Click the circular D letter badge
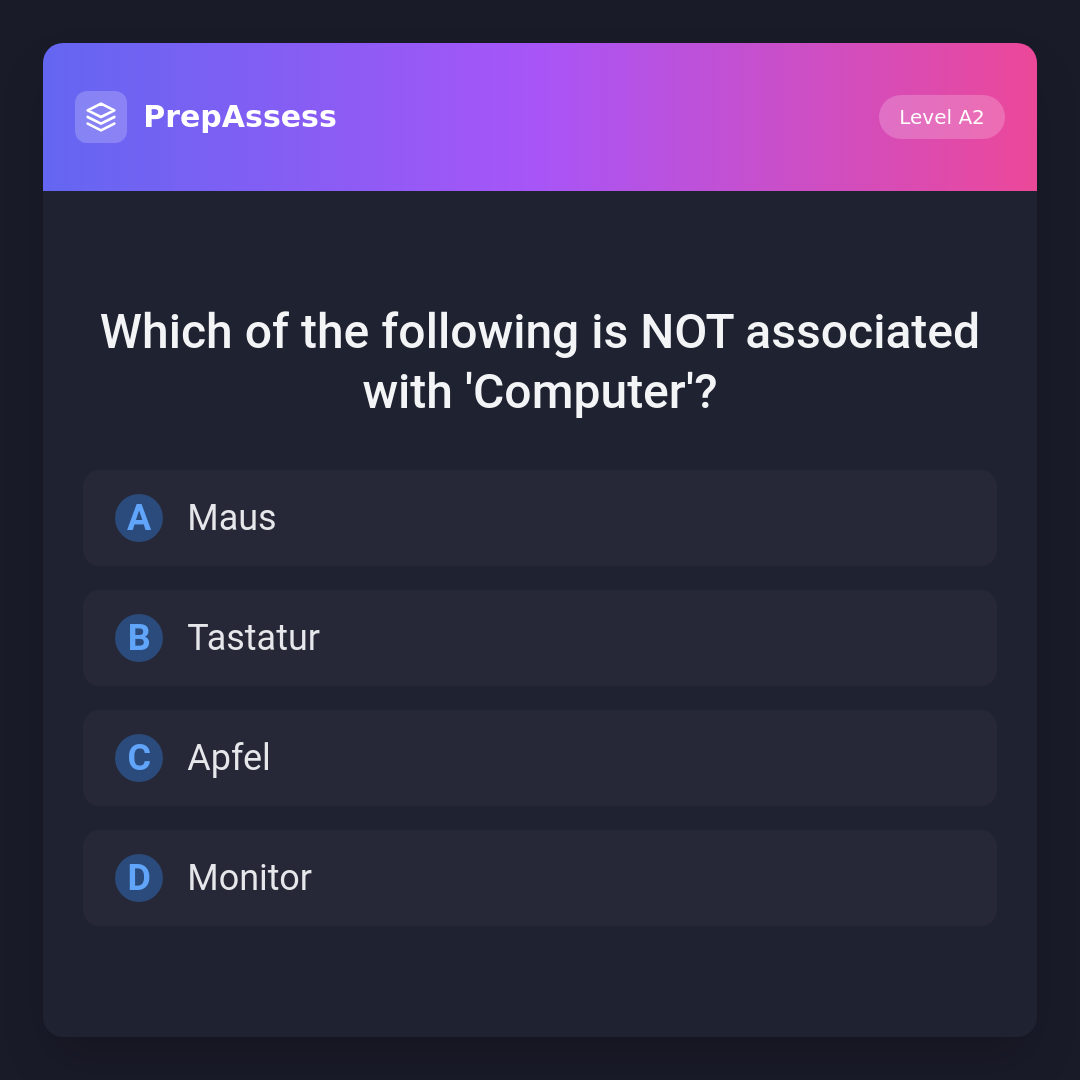Viewport: 1080px width, 1080px height. [139, 878]
